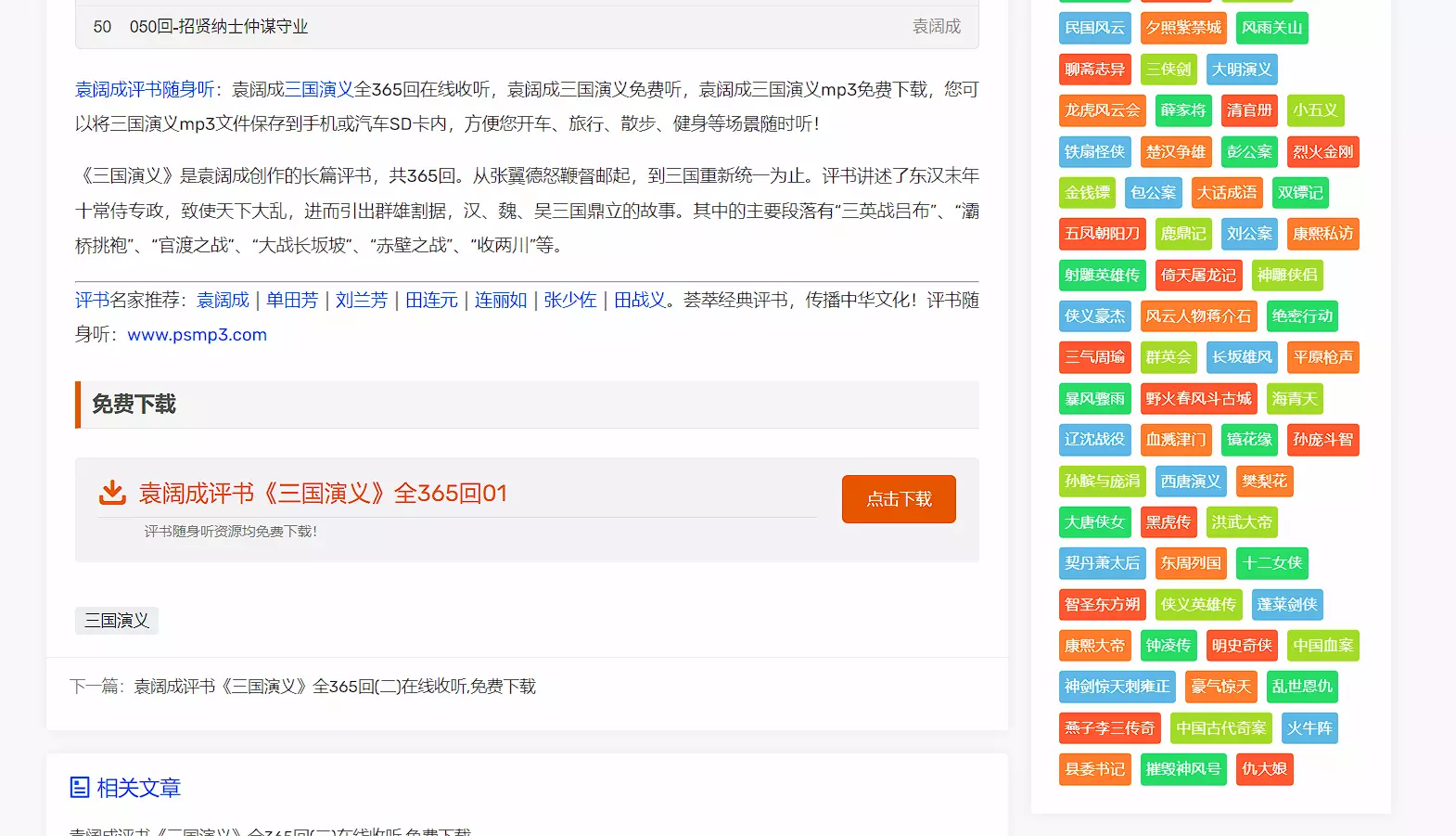
Task: Choose the 射雕英雄传 tag
Action: [x=1102, y=276]
